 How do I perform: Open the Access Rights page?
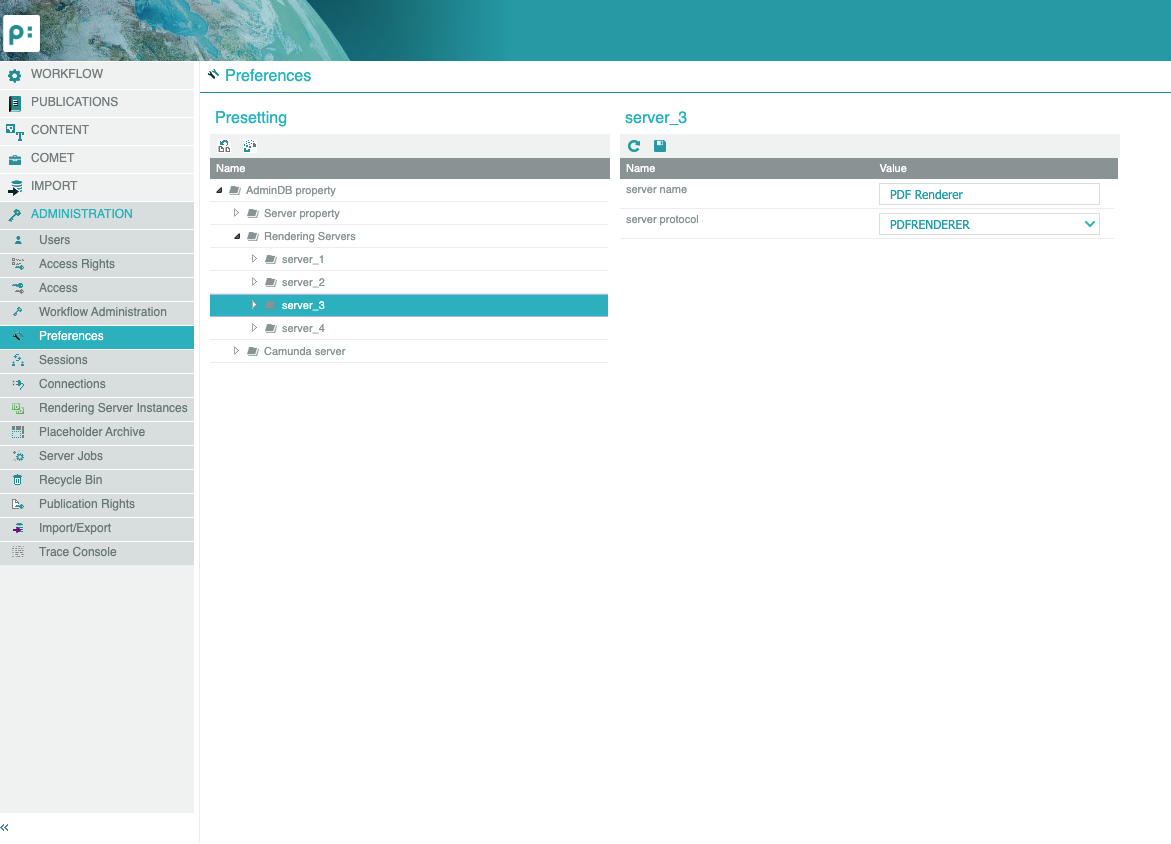[76, 264]
